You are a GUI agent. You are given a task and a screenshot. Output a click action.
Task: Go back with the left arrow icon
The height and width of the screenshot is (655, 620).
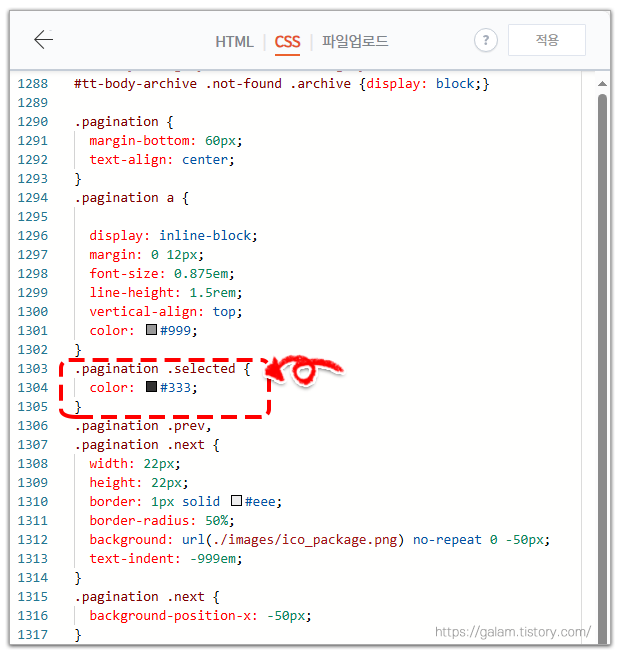coord(43,40)
